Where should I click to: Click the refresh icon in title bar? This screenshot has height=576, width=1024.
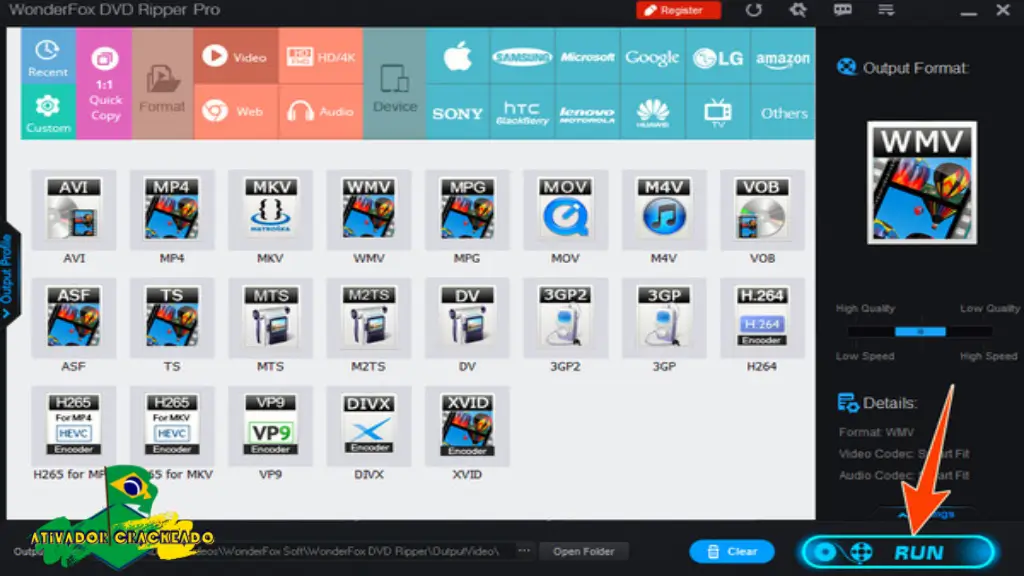pos(754,10)
